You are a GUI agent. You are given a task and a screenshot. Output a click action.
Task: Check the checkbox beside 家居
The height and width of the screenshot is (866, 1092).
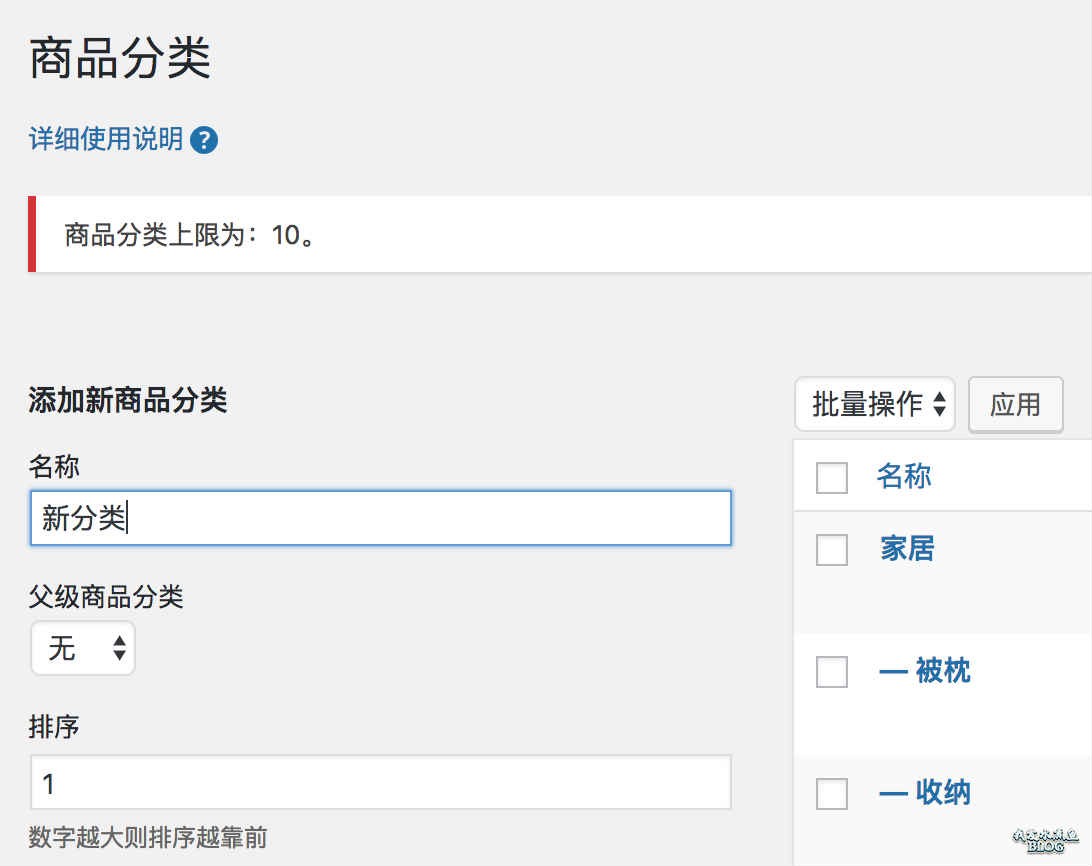coord(832,550)
